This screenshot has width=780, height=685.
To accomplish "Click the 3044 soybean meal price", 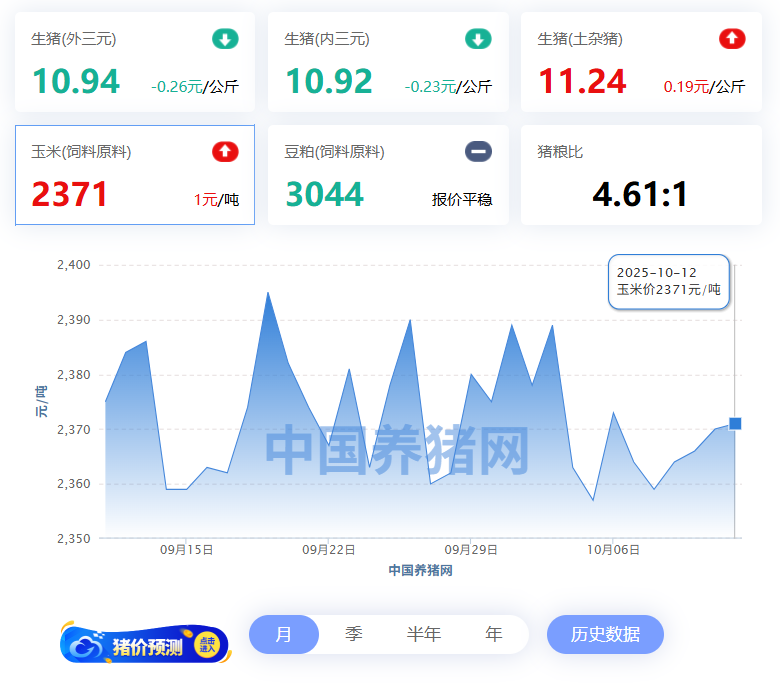I will pos(324,194).
